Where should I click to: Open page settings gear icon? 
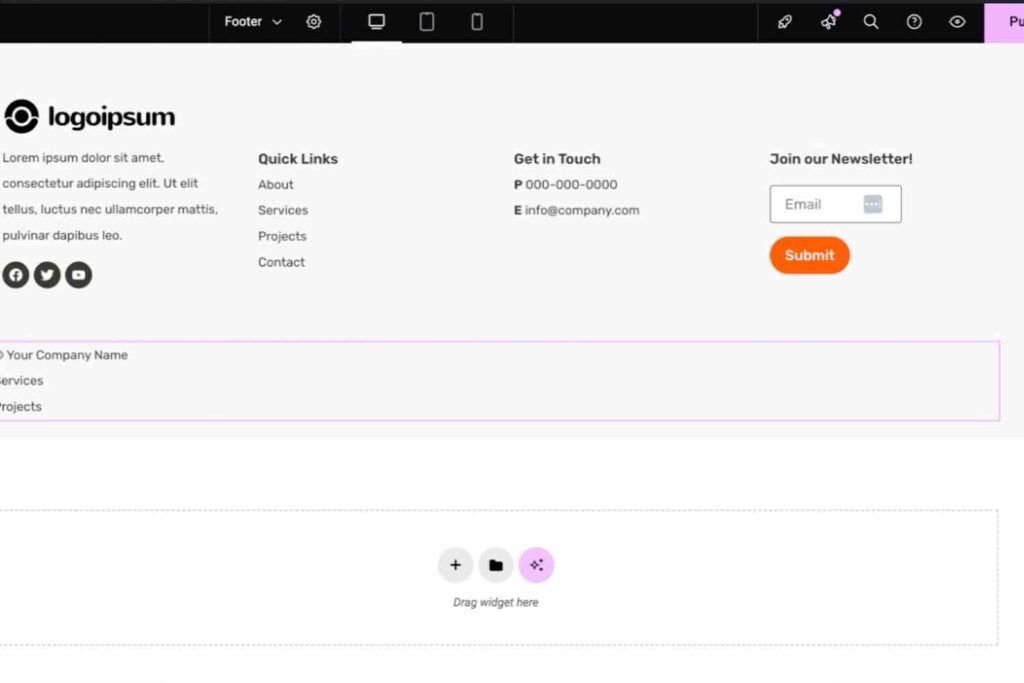(x=314, y=22)
